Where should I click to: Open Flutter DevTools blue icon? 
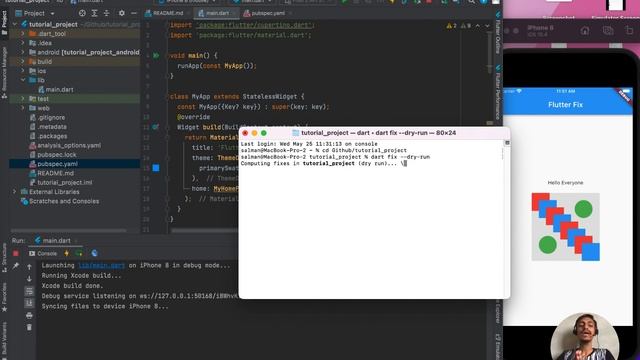94,253
